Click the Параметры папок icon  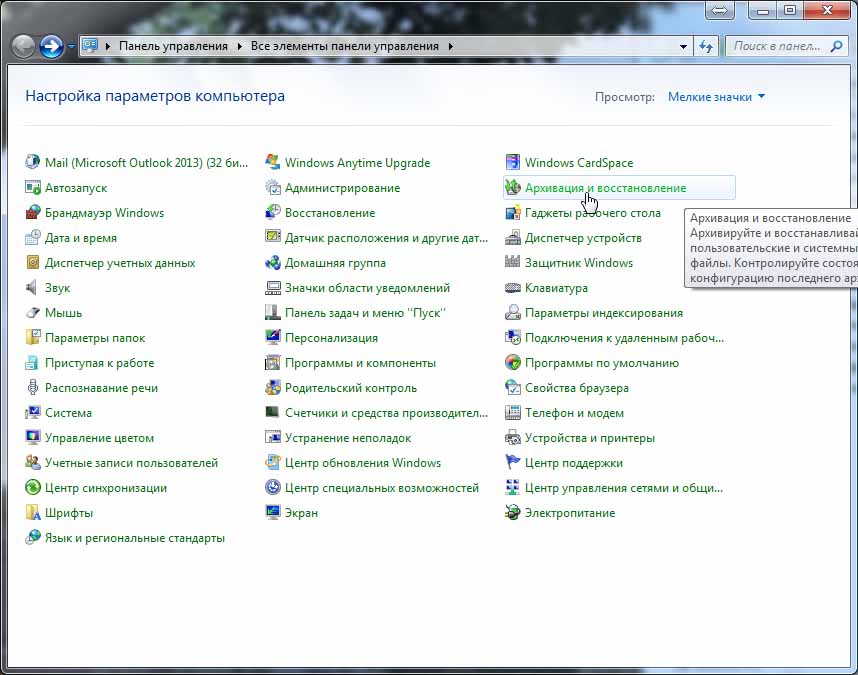pos(33,338)
